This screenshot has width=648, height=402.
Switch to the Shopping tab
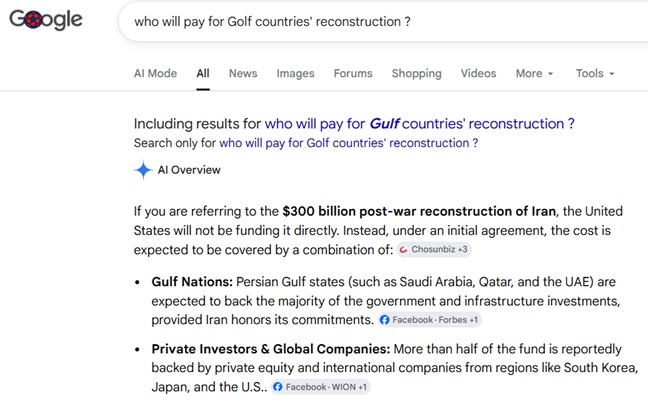pos(417,74)
